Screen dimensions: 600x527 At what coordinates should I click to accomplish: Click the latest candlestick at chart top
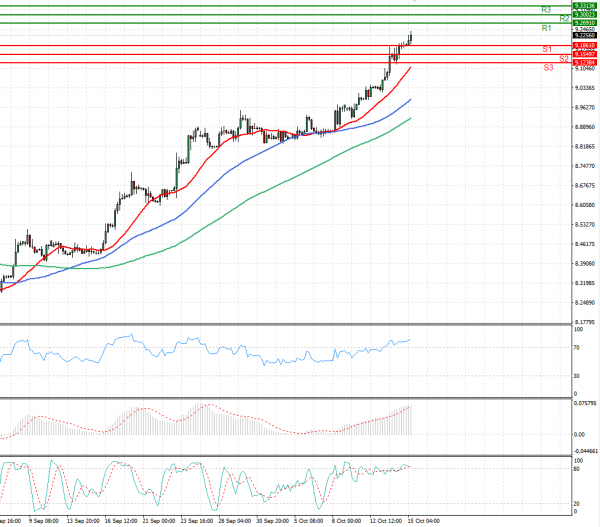tap(410, 36)
